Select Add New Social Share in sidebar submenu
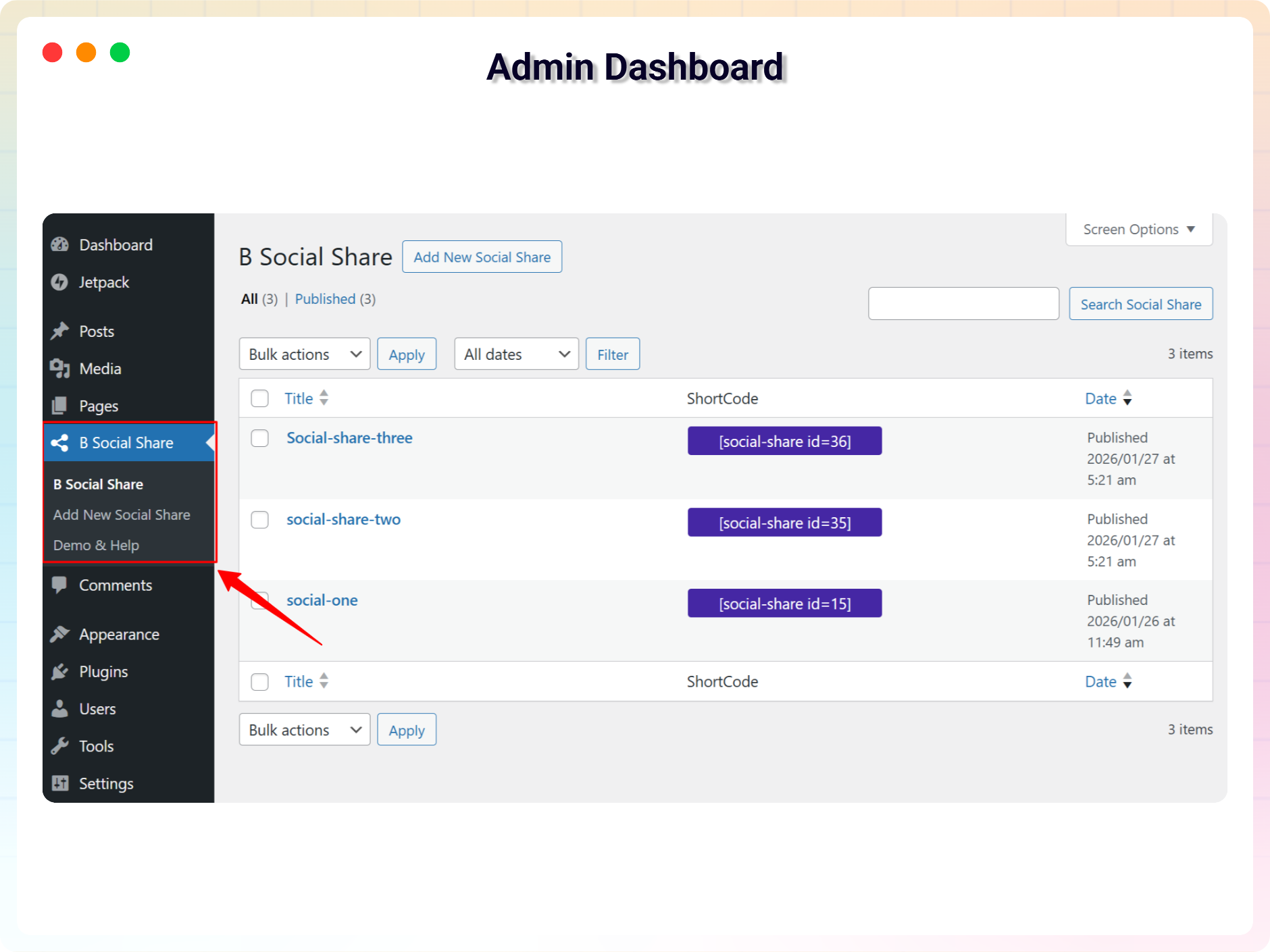This screenshot has height=952, width=1270. pyautogui.click(x=122, y=514)
